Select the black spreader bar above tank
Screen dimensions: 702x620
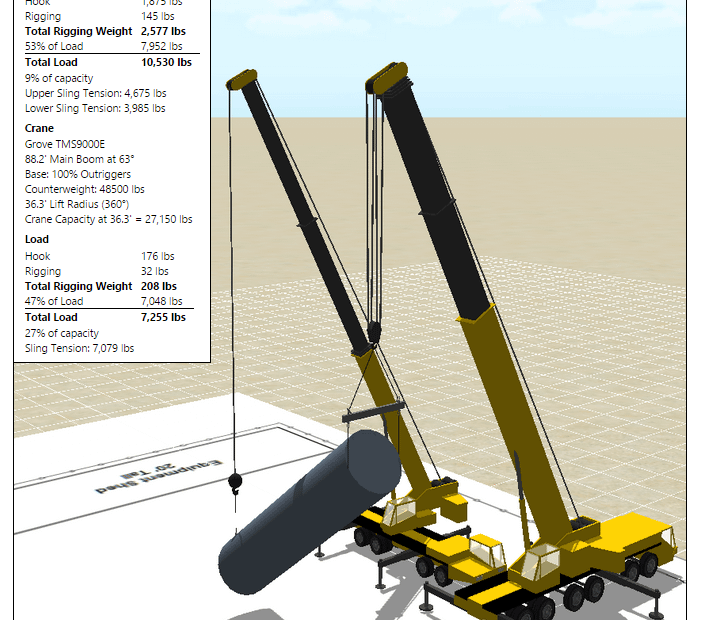tap(373, 409)
